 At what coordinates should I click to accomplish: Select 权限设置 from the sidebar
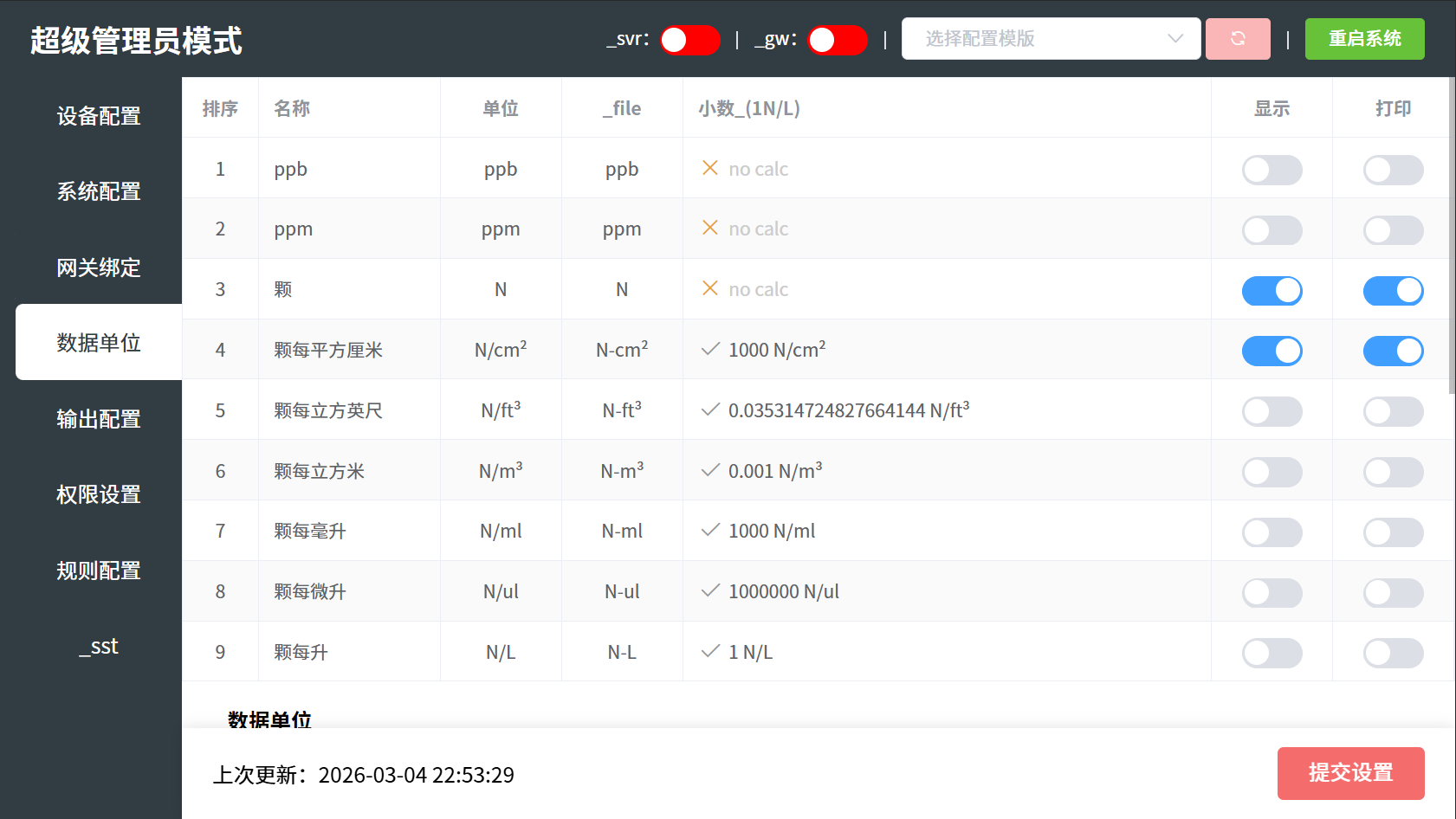99,494
